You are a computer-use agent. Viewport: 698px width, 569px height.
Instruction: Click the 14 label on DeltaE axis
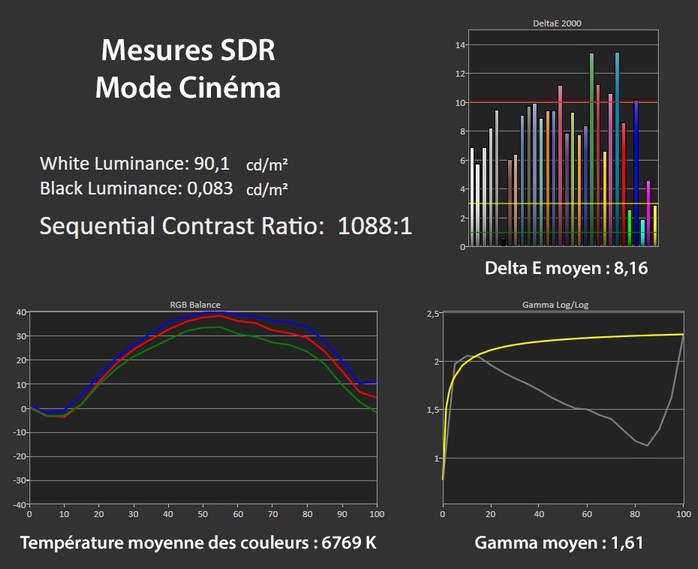tap(460, 45)
